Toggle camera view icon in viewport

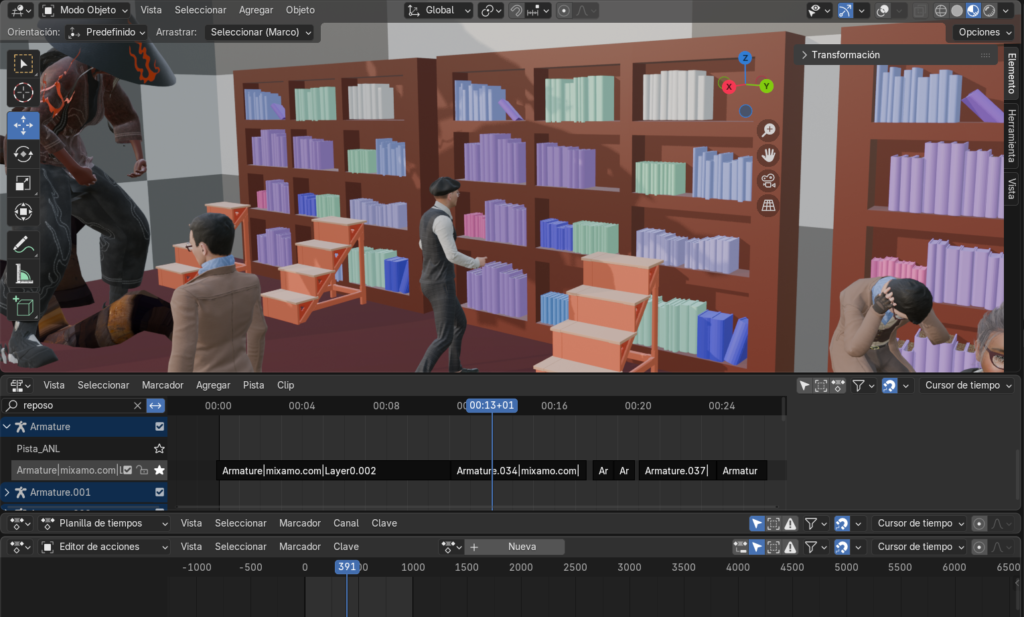point(768,181)
